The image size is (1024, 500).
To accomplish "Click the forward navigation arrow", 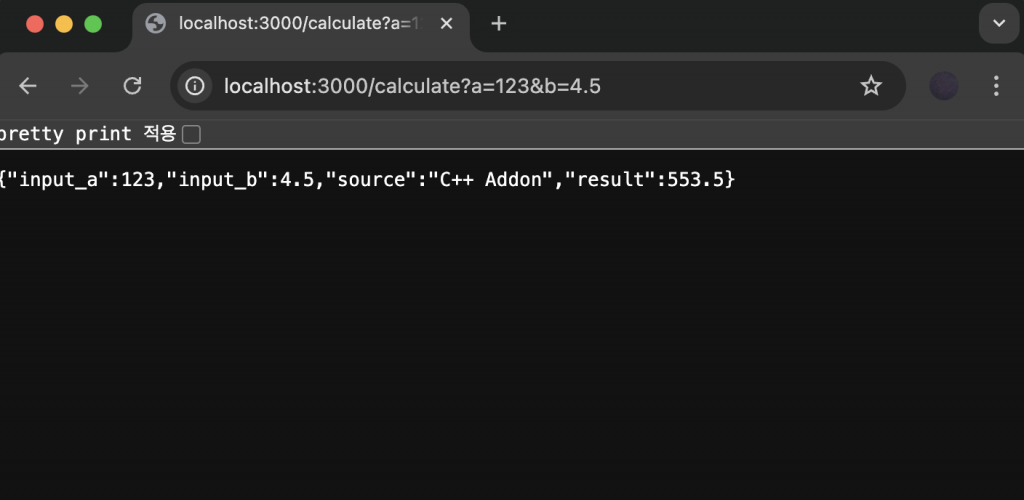I will pos(80,86).
